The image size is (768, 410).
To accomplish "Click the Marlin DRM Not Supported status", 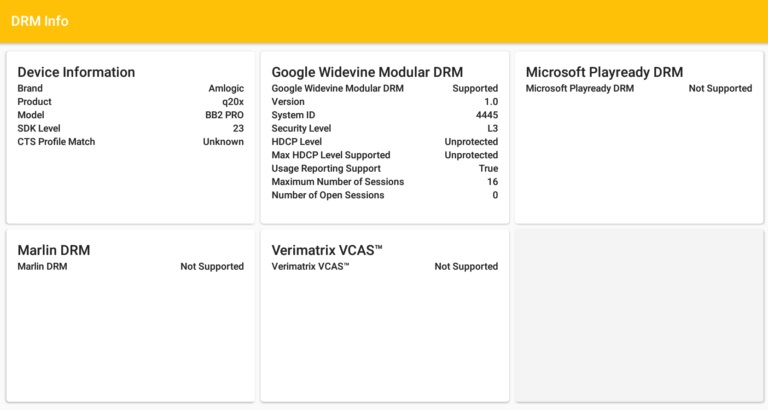I will pos(212,267).
